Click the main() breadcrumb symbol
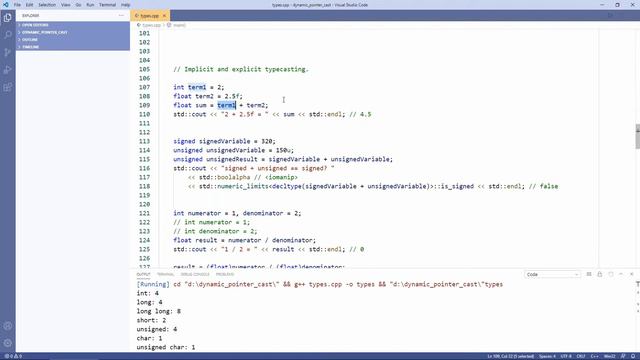Image resolution: width=640 pixels, height=360 pixels. tap(179, 25)
